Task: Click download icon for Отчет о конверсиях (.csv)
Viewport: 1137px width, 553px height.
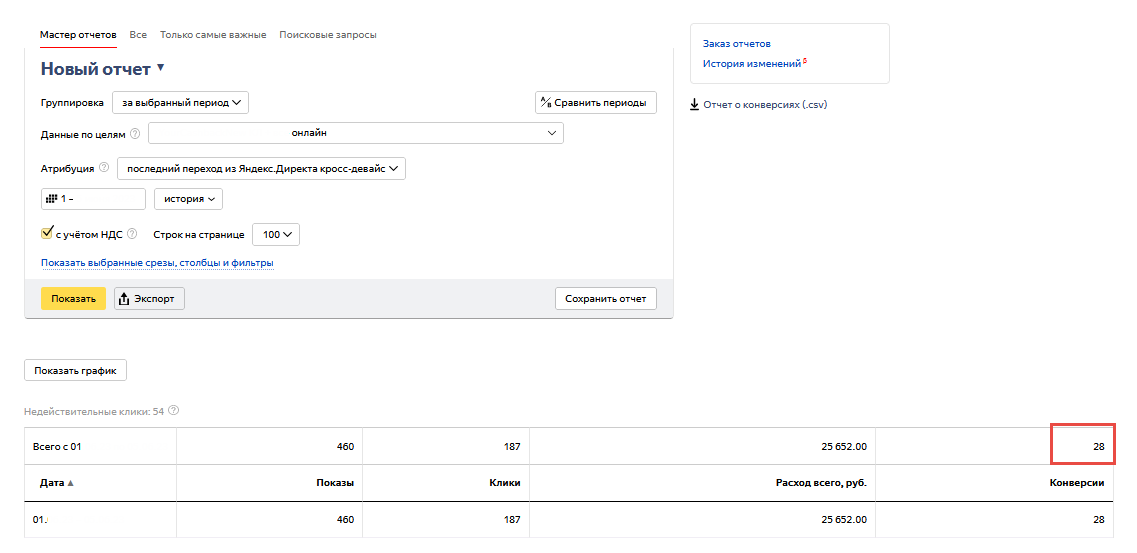Action: 695,104
